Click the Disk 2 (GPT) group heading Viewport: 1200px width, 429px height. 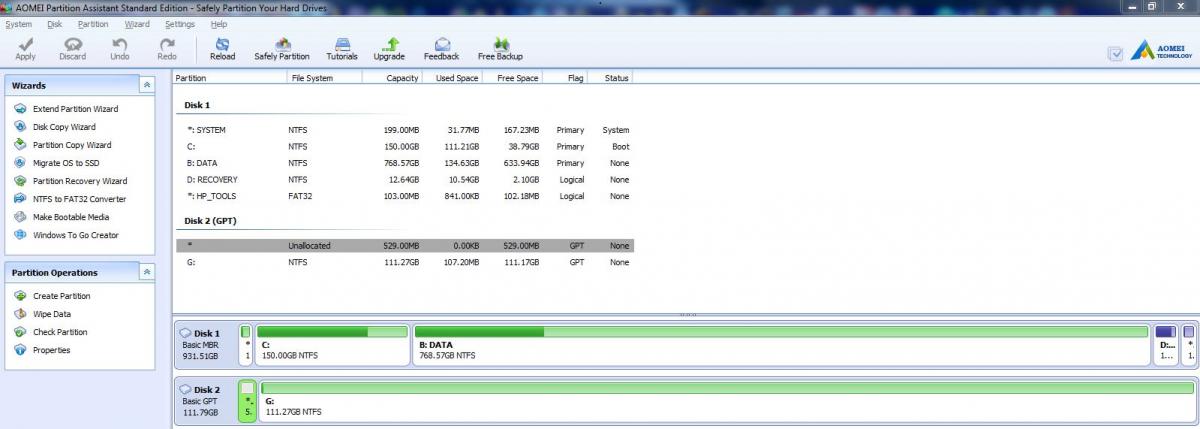(210, 221)
